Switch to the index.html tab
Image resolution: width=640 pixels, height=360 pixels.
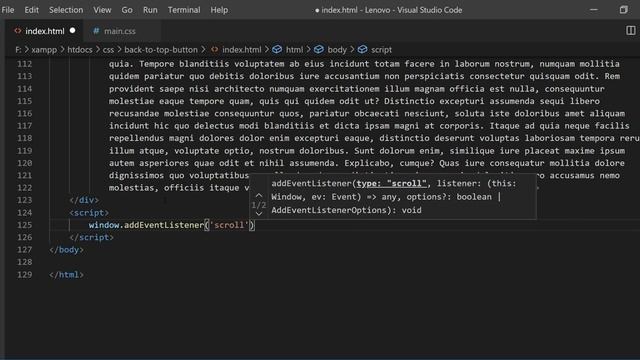click(44, 31)
